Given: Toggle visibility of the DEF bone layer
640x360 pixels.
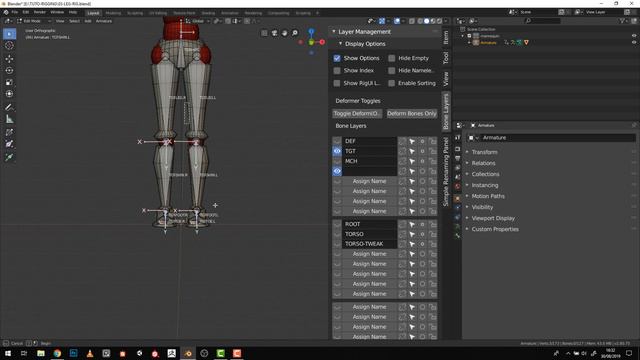Looking at the screenshot, I should [x=337, y=141].
